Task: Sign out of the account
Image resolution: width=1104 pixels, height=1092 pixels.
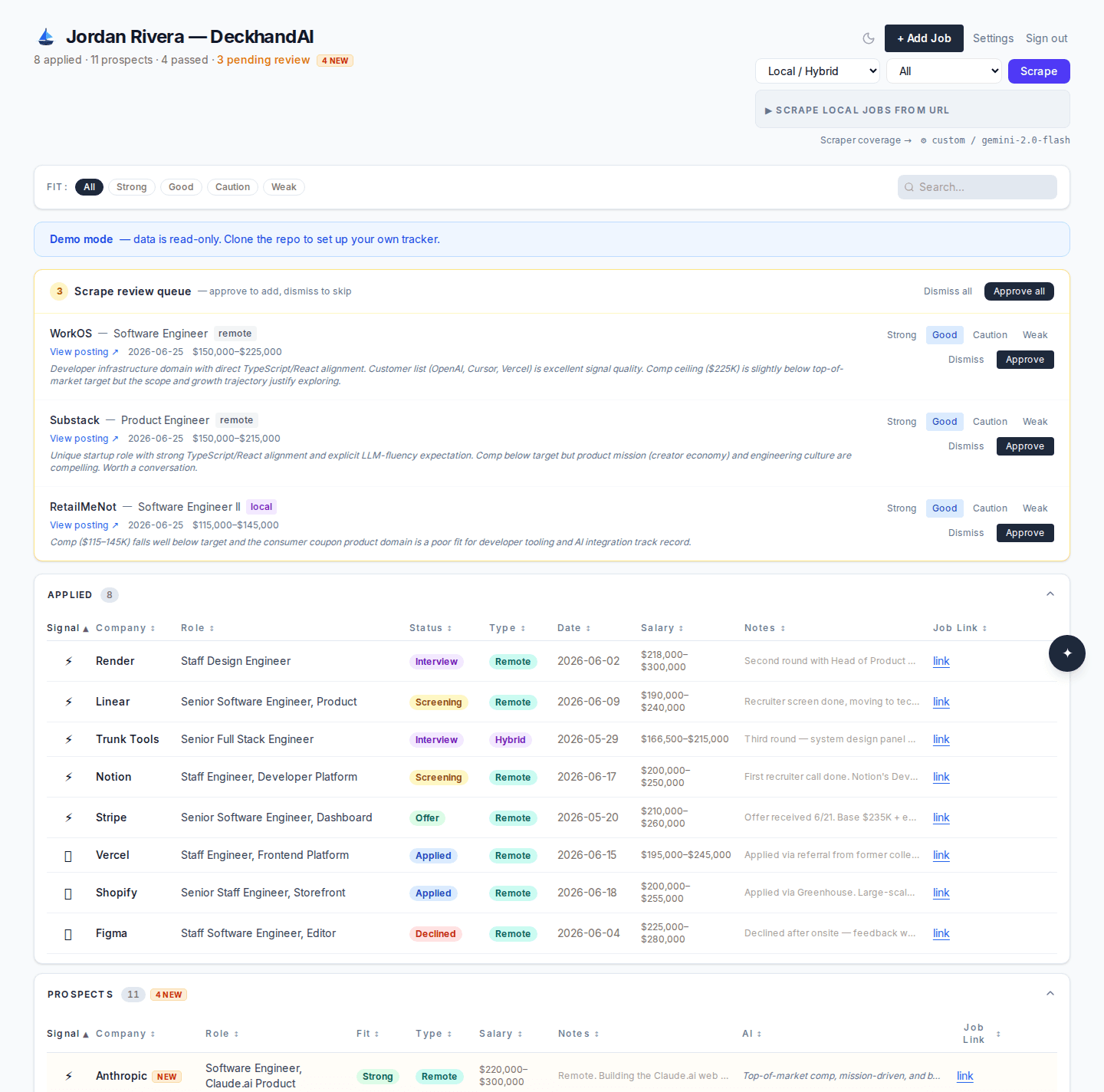Action: point(1046,38)
